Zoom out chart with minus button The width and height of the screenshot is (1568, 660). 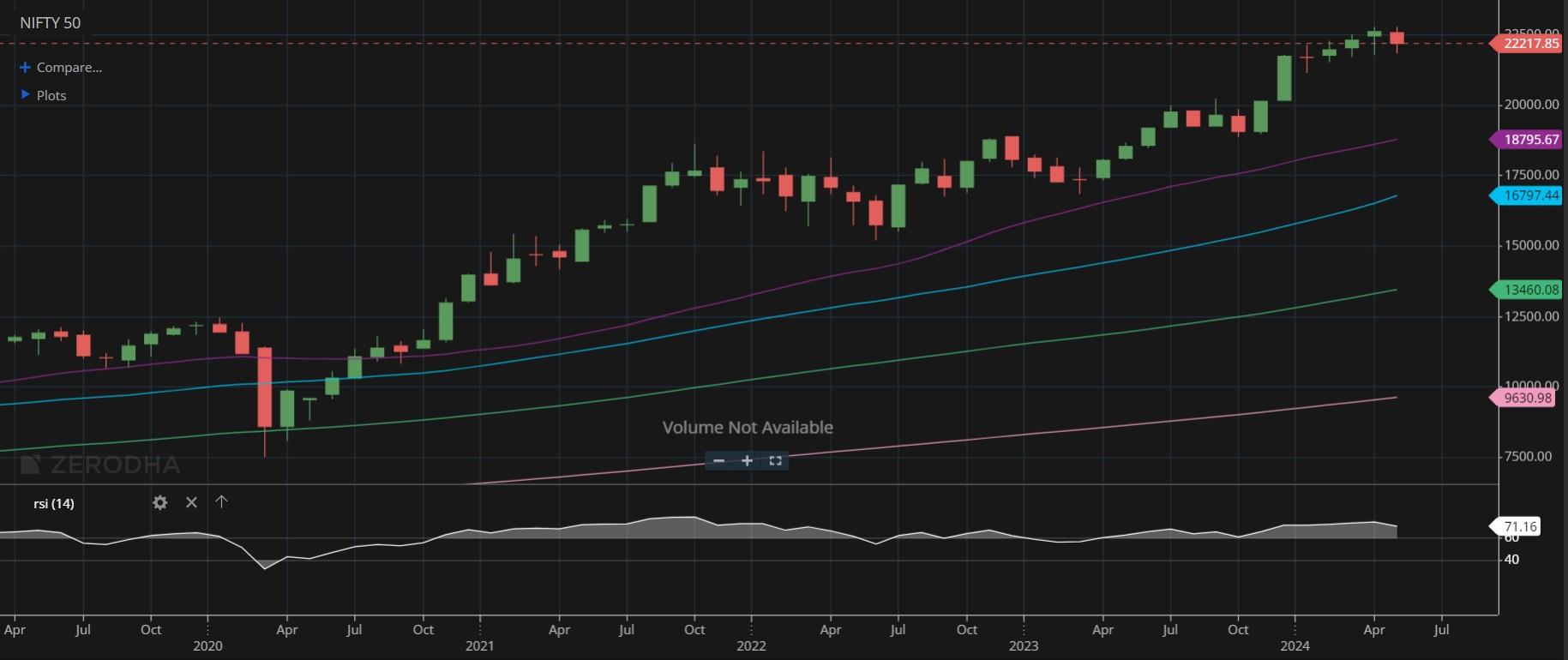click(x=718, y=460)
